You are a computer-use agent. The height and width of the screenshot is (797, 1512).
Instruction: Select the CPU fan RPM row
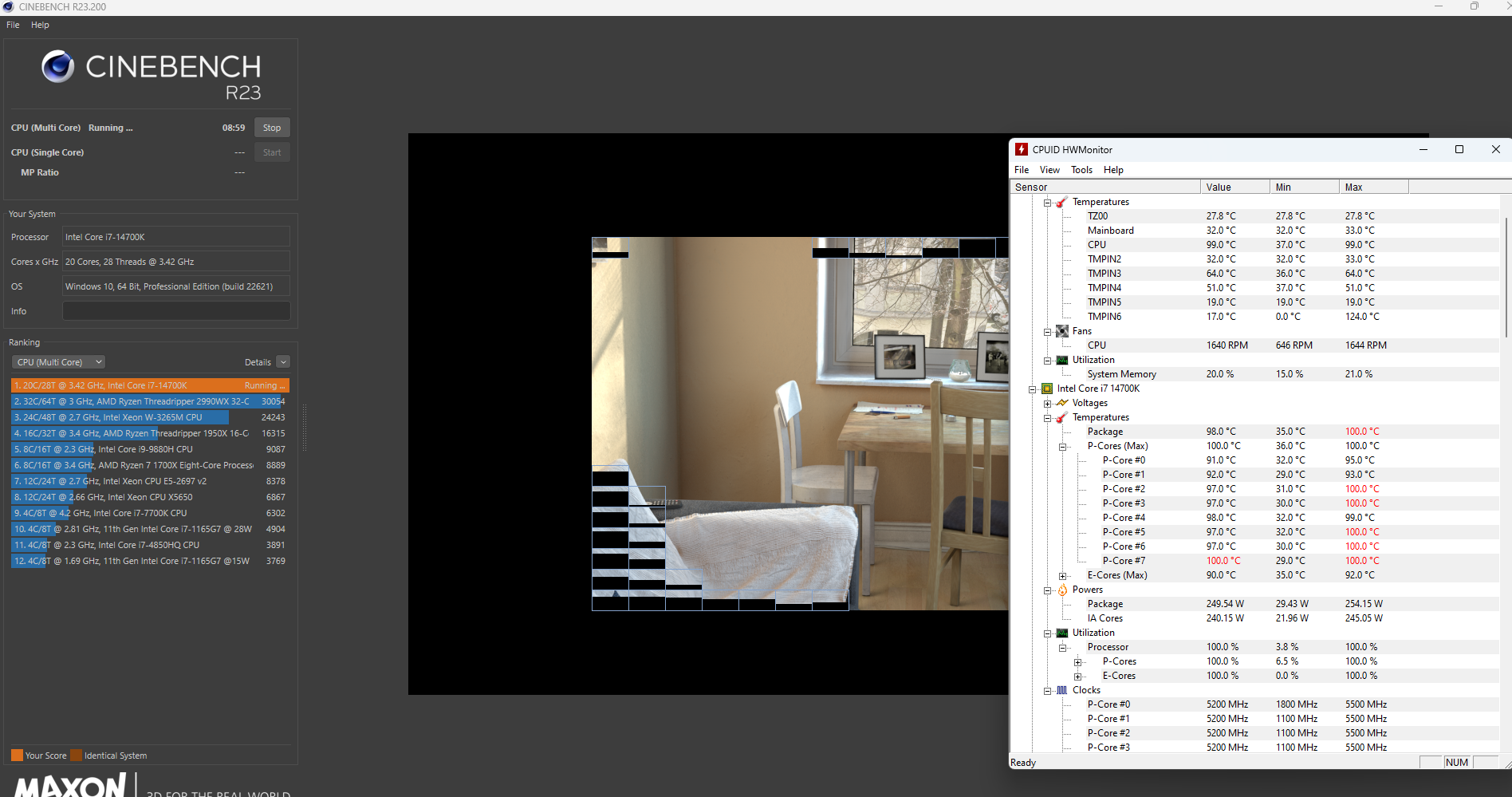point(1255,345)
